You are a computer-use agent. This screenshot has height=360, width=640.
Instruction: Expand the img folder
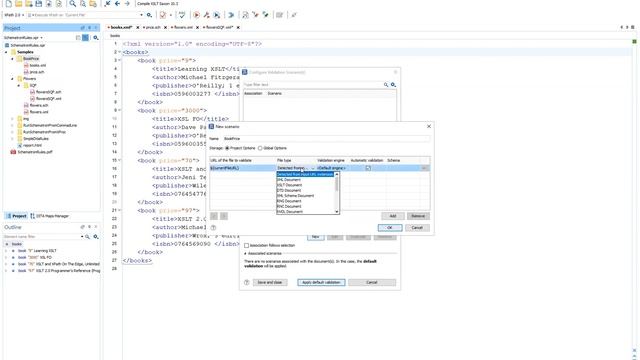12,119
